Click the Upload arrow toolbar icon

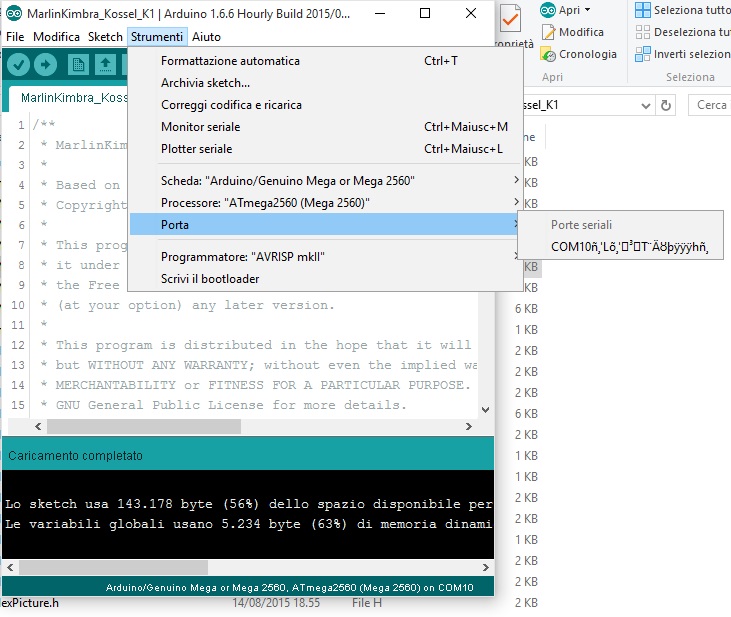pyautogui.click(x=46, y=64)
